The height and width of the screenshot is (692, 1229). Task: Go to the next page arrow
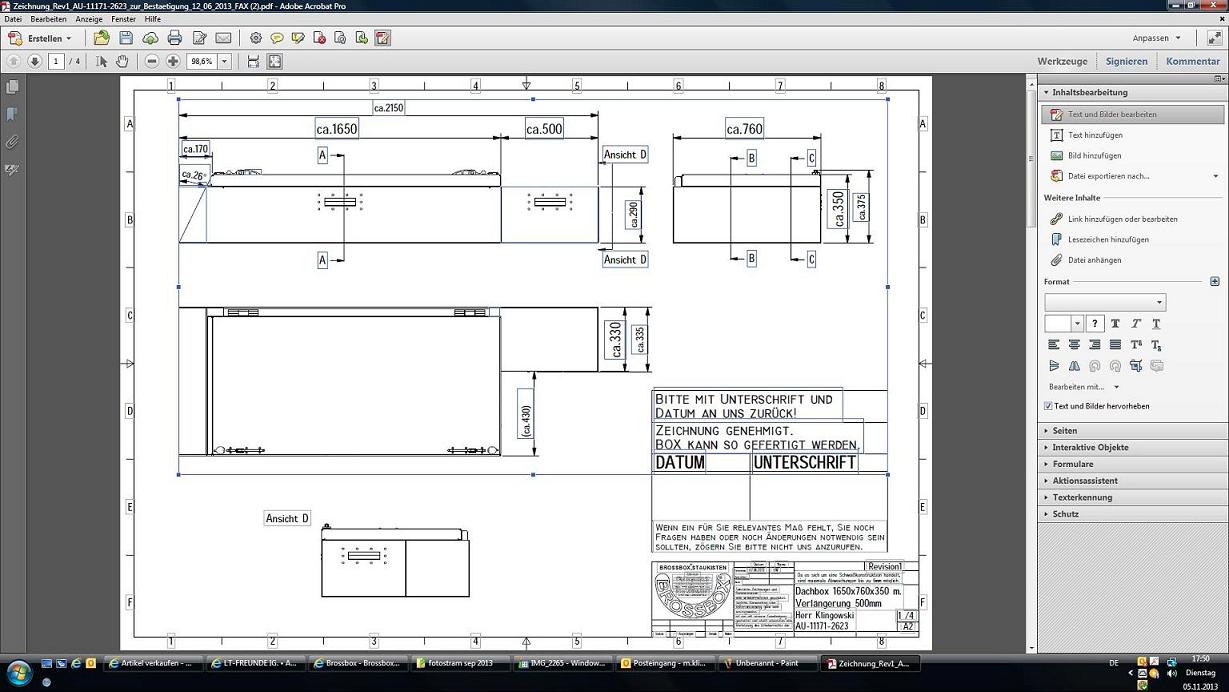click(34, 61)
